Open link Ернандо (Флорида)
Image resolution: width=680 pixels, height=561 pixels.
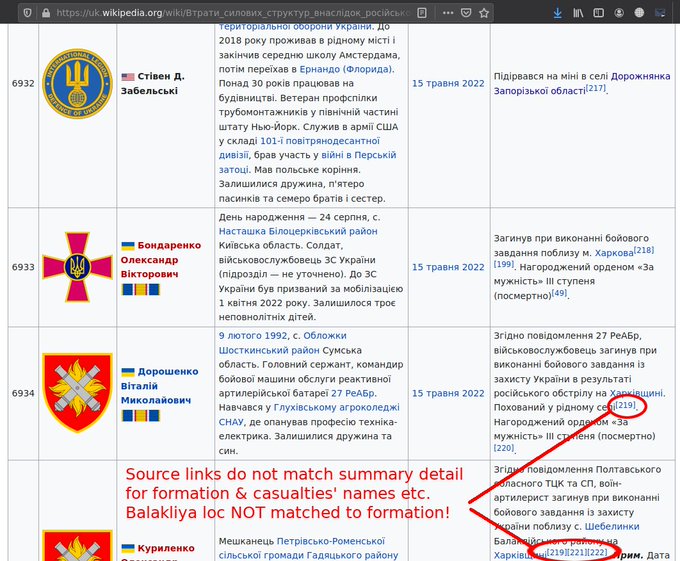point(346,69)
